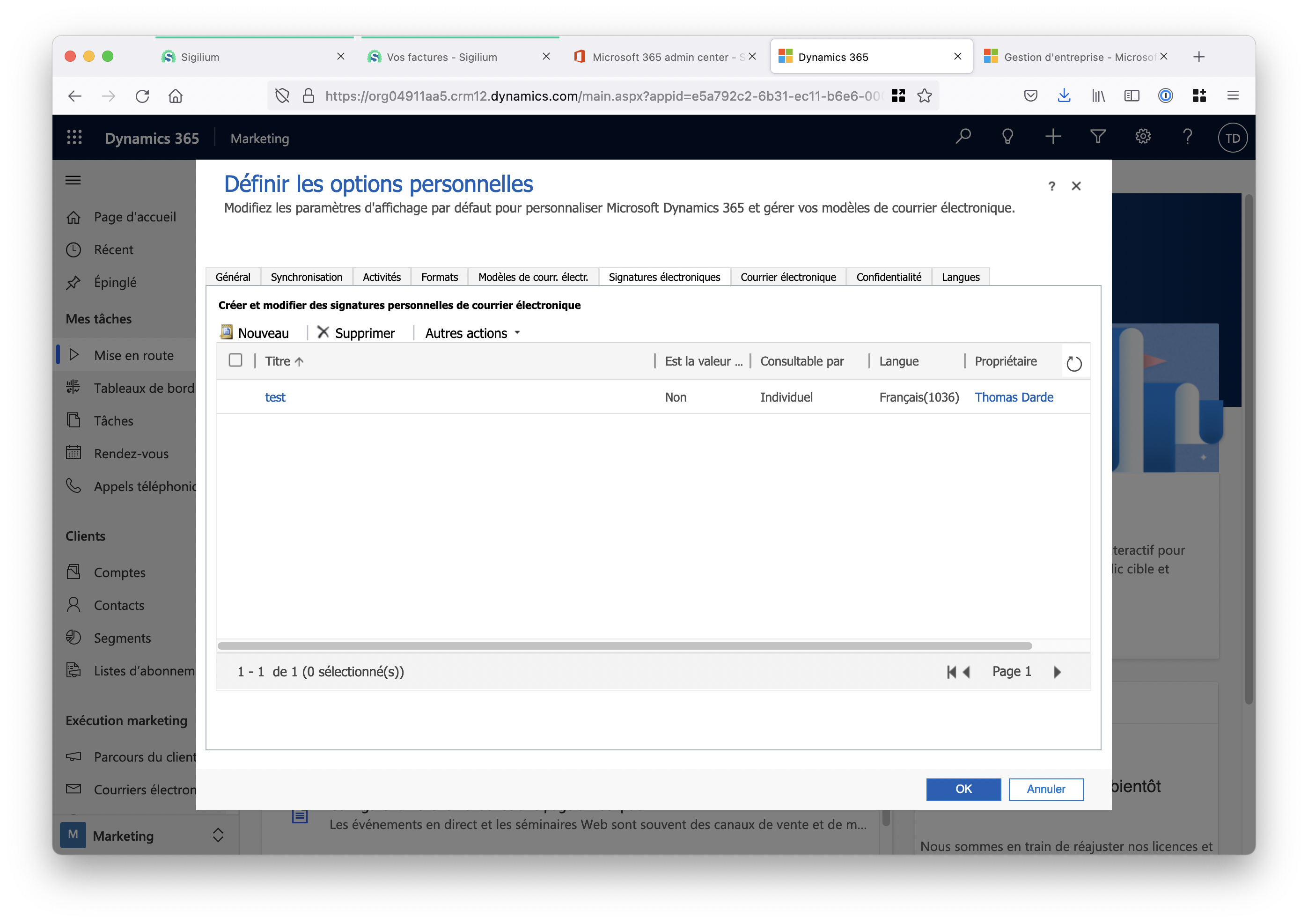
Task: Open the search magnifier in header
Action: (x=963, y=137)
